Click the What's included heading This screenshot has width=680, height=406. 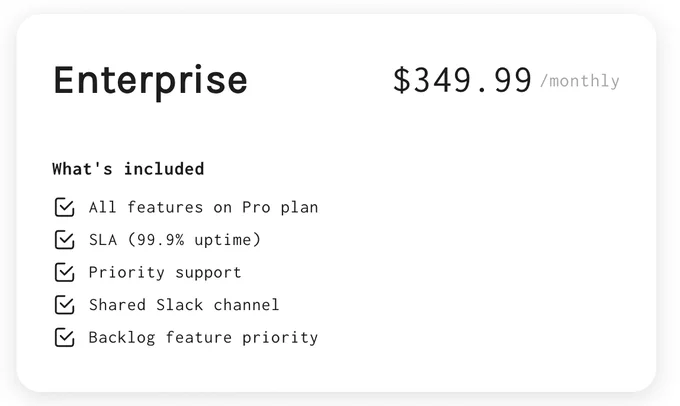pyautogui.click(x=128, y=169)
